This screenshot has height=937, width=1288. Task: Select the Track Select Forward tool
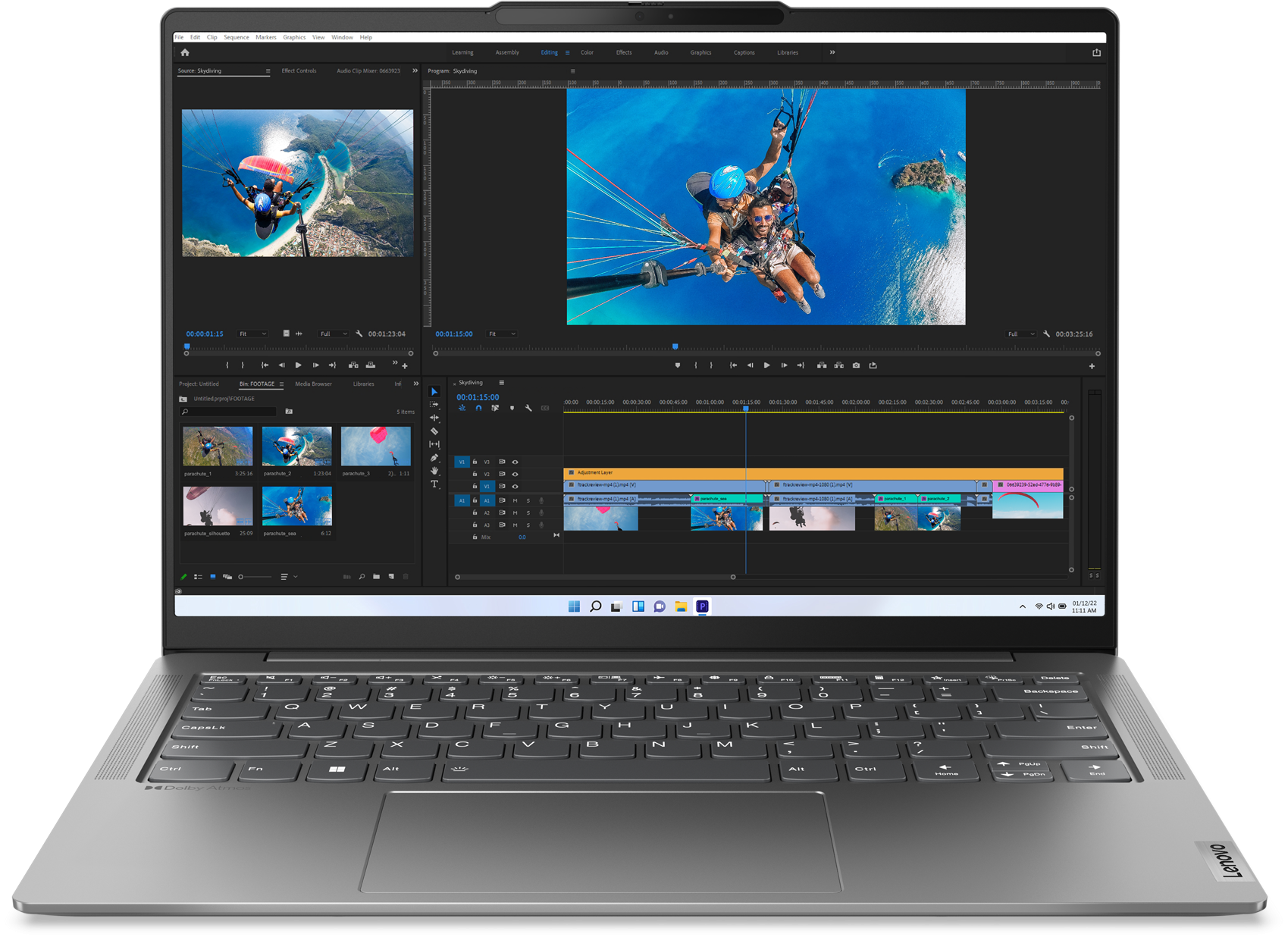434,404
